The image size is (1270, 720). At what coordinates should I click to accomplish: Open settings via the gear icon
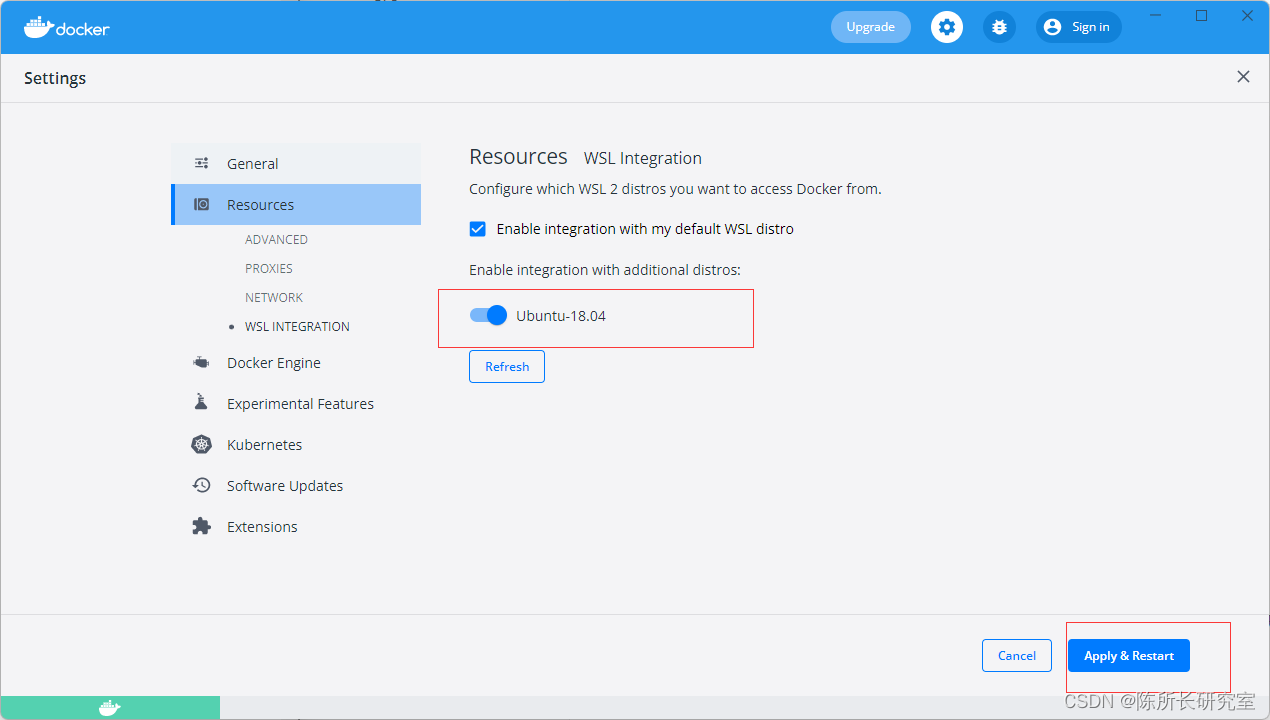point(947,27)
